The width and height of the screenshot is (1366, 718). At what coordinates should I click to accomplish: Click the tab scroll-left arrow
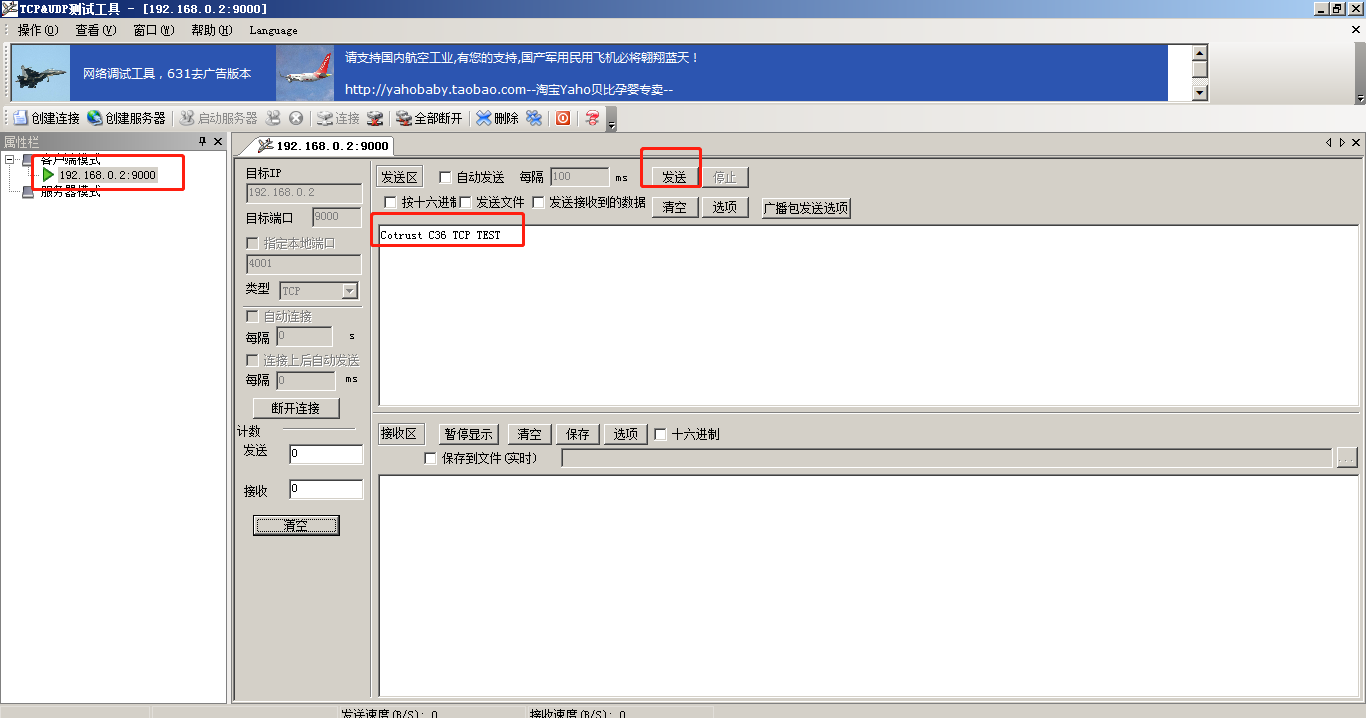pos(1329,143)
